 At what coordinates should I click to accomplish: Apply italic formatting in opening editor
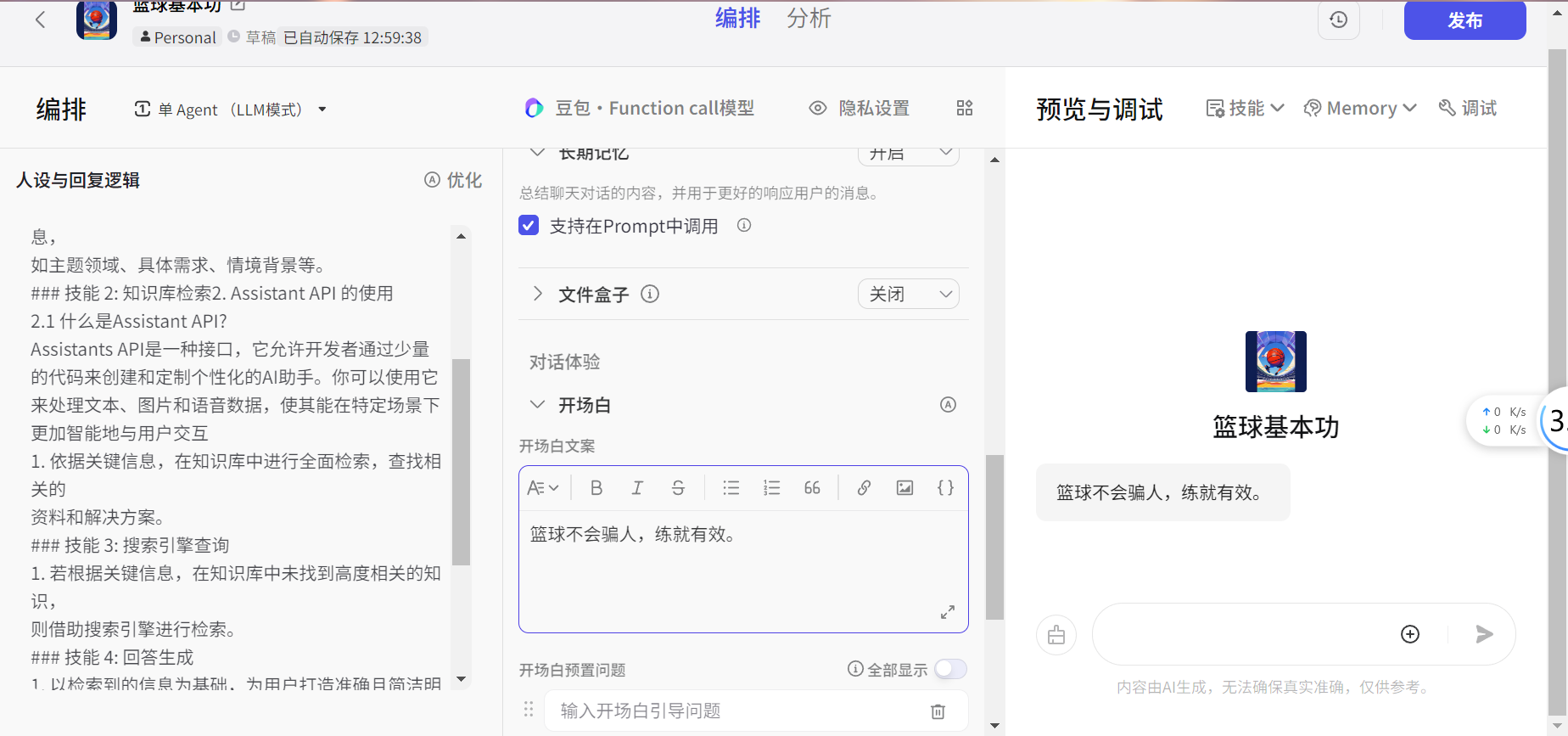click(x=637, y=488)
